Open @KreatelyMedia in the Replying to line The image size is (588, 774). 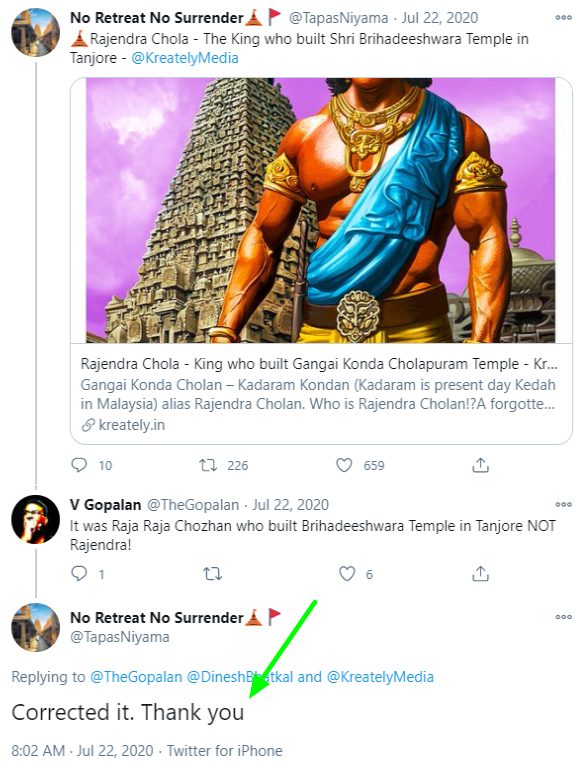coord(380,677)
